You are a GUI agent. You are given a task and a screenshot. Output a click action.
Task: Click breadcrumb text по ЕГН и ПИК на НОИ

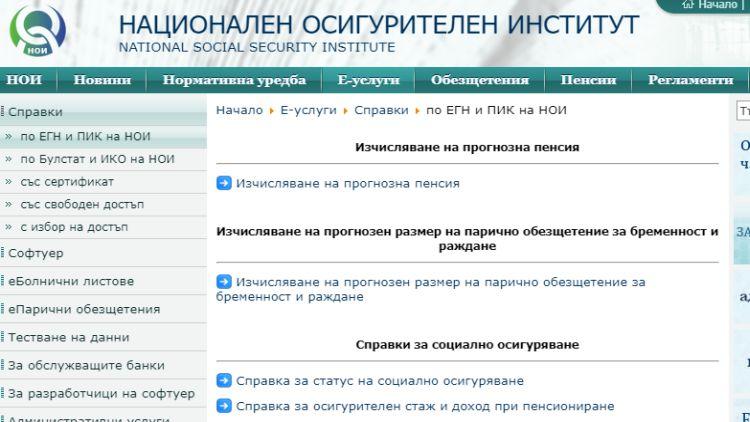point(496,110)
